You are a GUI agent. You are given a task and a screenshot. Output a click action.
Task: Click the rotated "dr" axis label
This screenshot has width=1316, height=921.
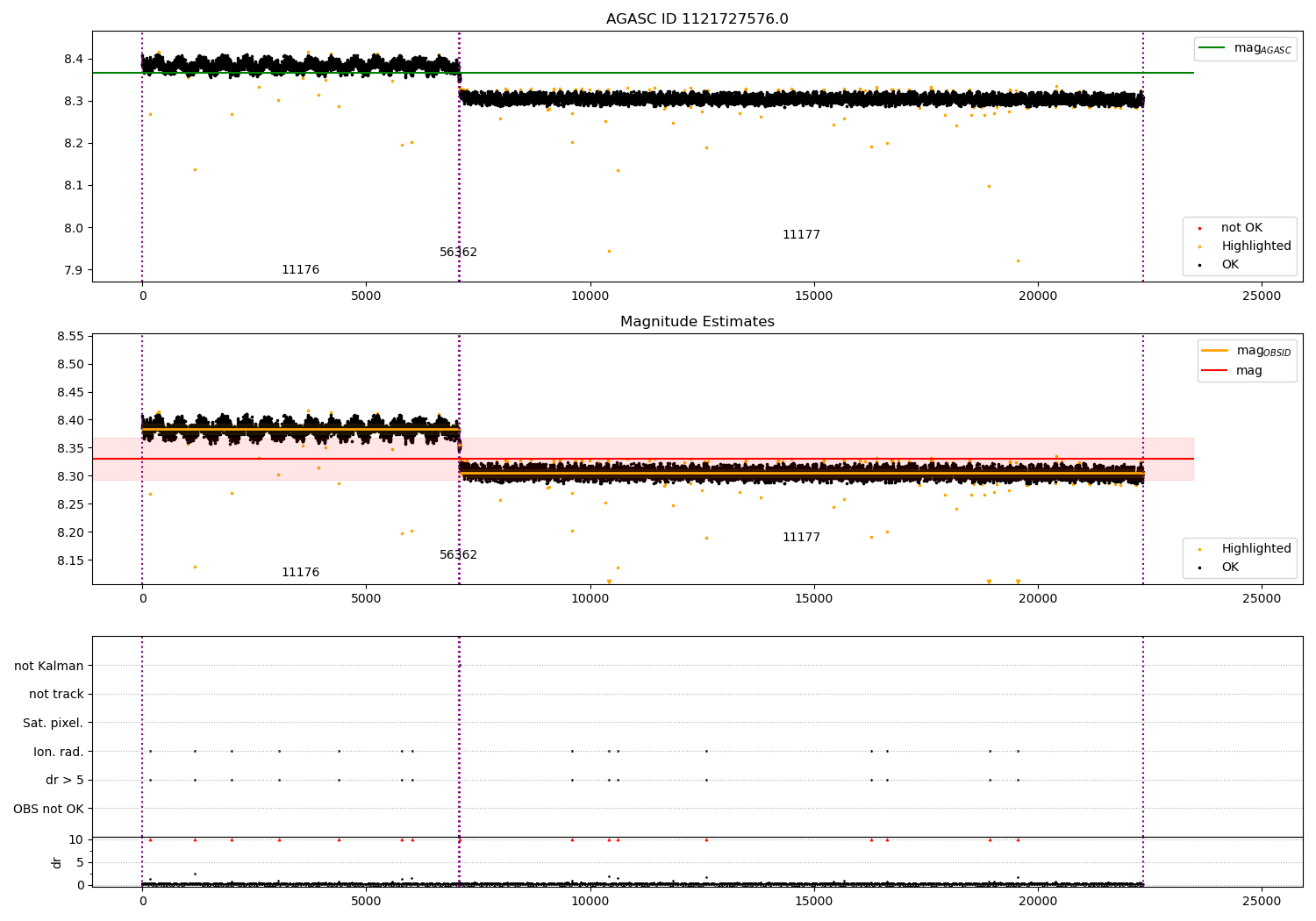(57, 862)
